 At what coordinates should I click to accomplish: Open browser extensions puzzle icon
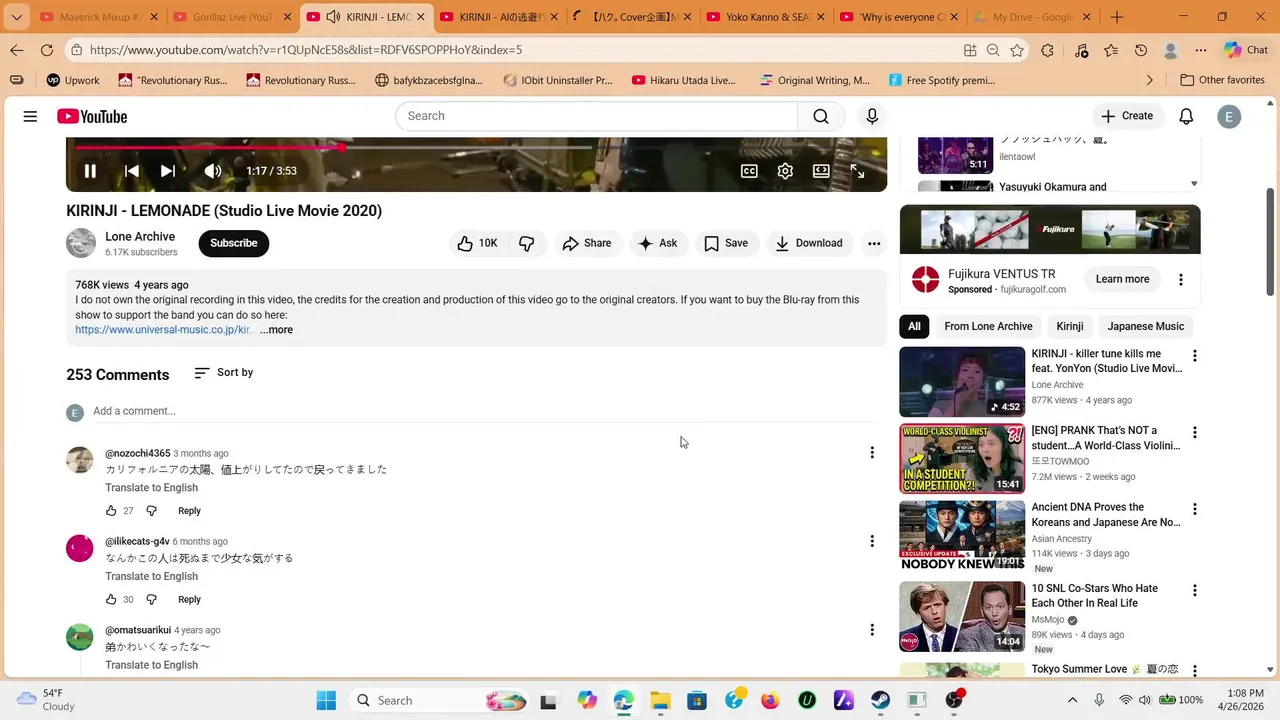pos(1047,50)
